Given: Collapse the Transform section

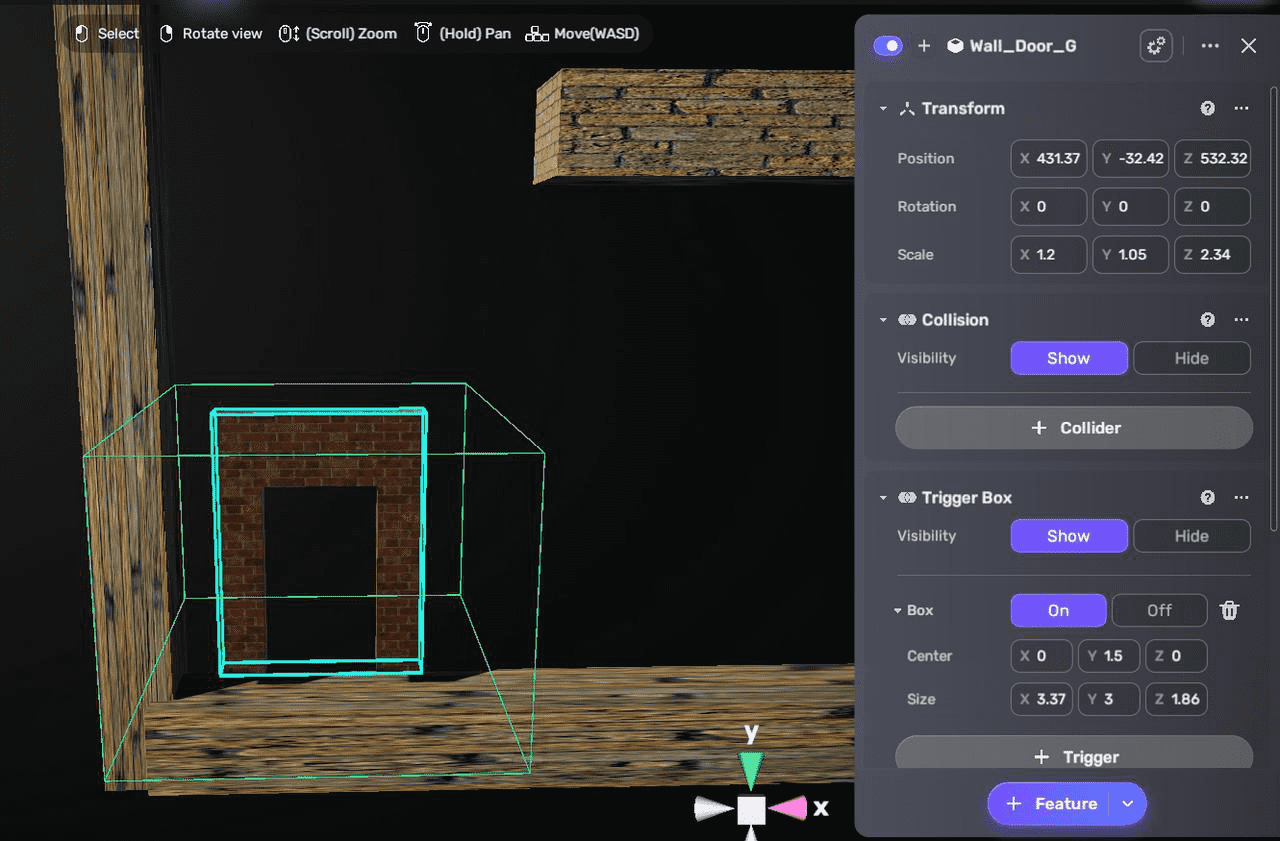Looking at the screenshot, I should (x=883, y=108).
